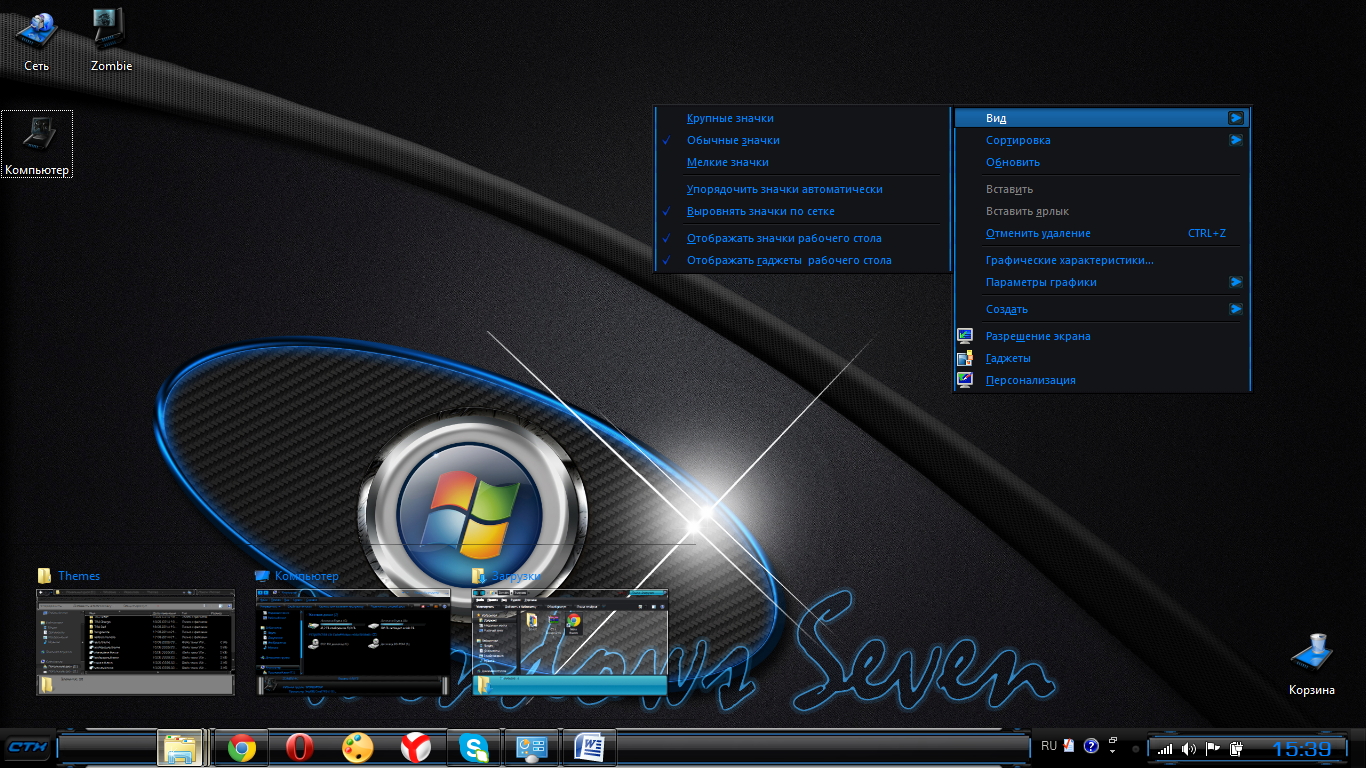Expand the Создать submenu
The width and height of the screenshot is (1366, 768).
click(1006, 310)
